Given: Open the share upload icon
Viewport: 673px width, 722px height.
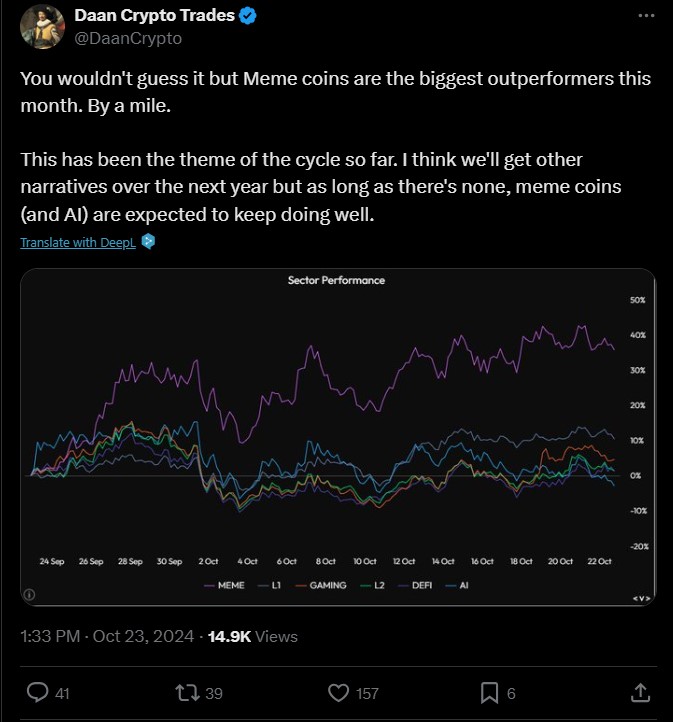Looking at the screenshot, I should 640,693.
